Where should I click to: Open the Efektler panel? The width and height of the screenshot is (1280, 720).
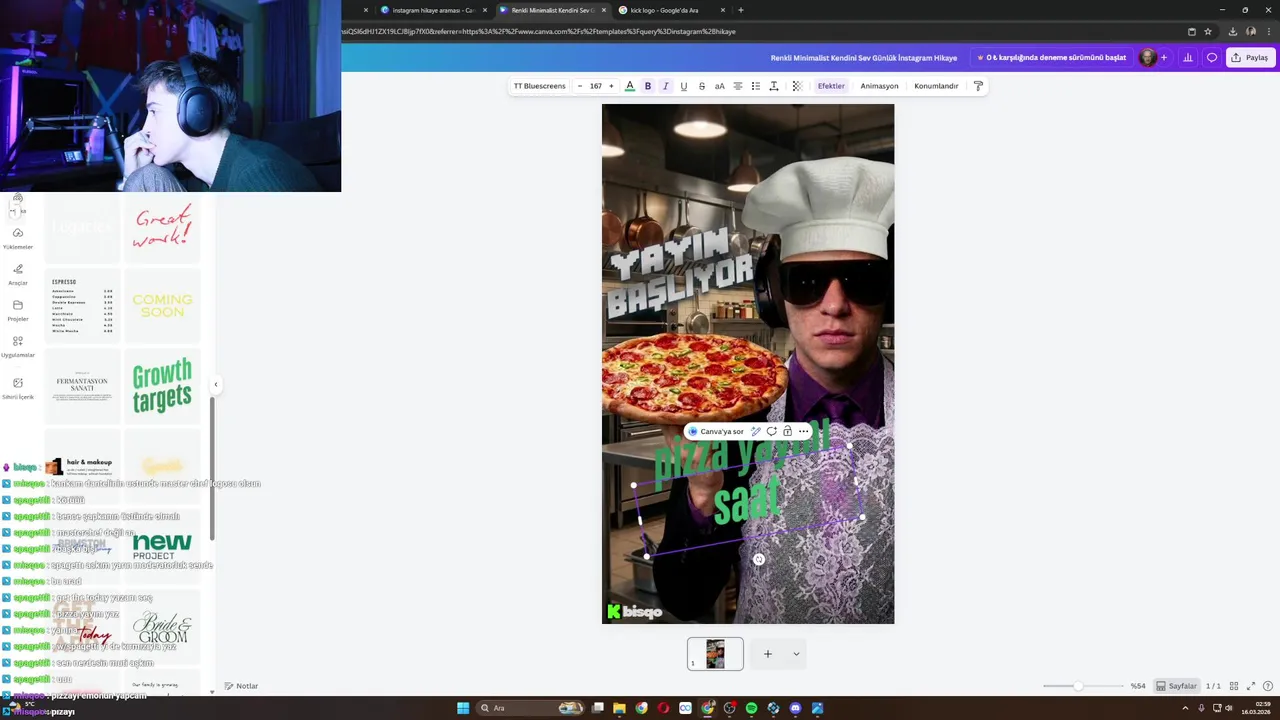pyautogui.click(x=831, y=86)
